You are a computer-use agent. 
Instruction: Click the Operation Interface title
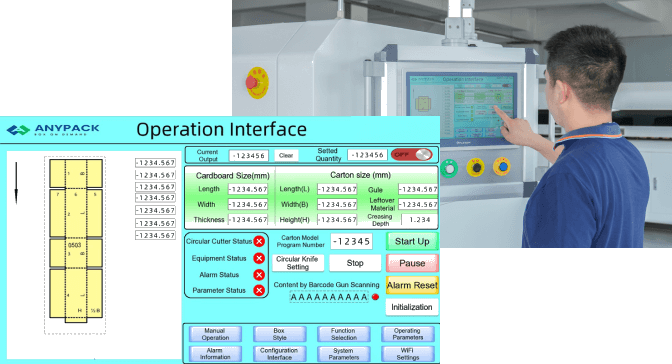[x=222, y=129]
